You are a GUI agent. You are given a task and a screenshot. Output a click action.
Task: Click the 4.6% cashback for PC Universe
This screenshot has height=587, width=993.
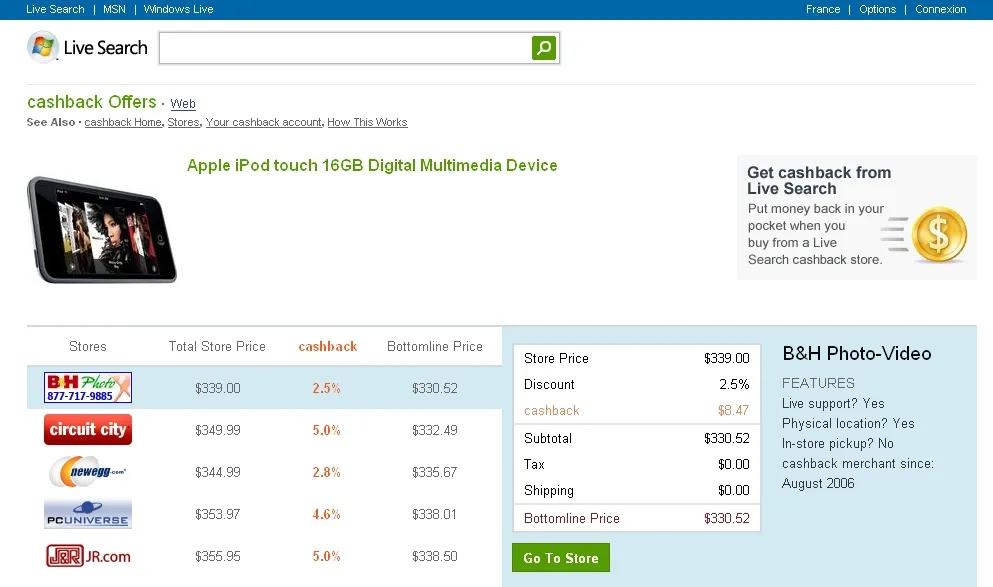click(326, 514)
